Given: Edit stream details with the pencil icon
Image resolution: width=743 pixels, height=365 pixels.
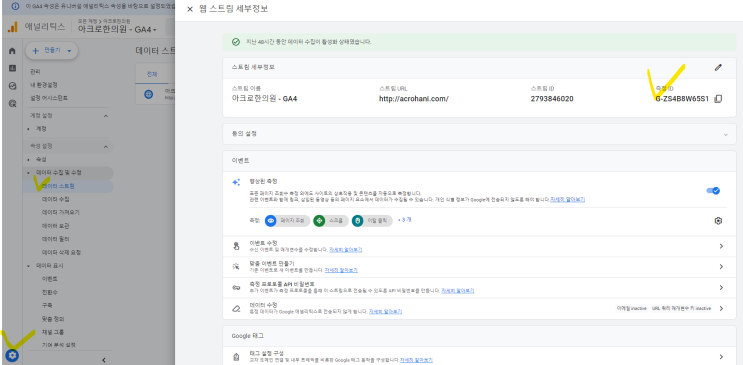Looking at the screenshot, I should [x=718, y=67].
